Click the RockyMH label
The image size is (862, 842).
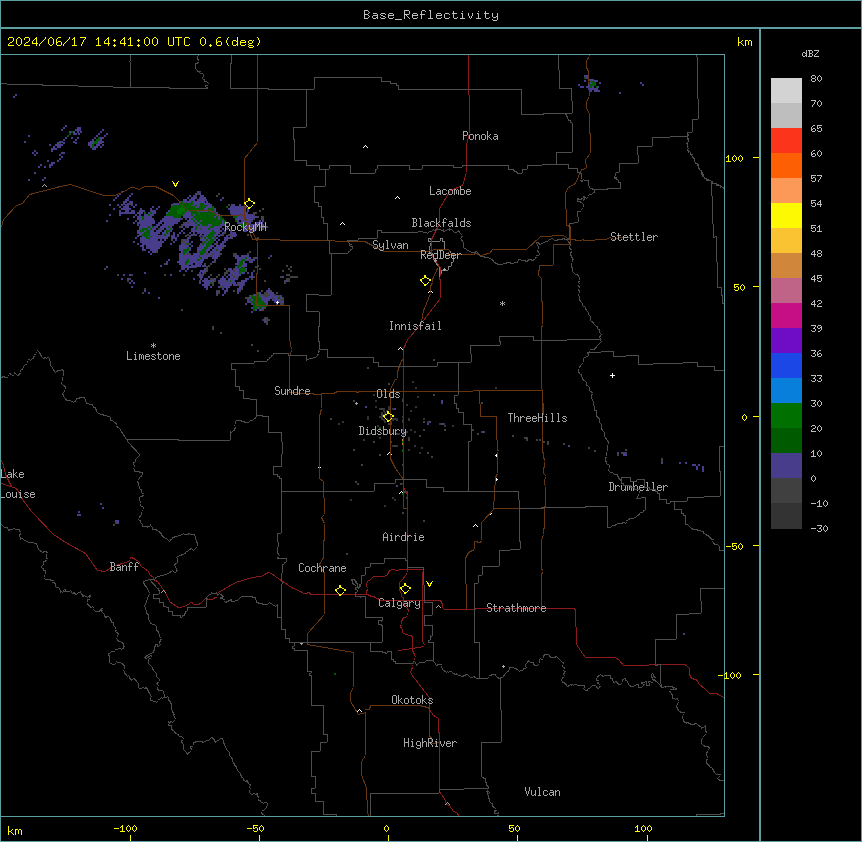pos(245,227)
